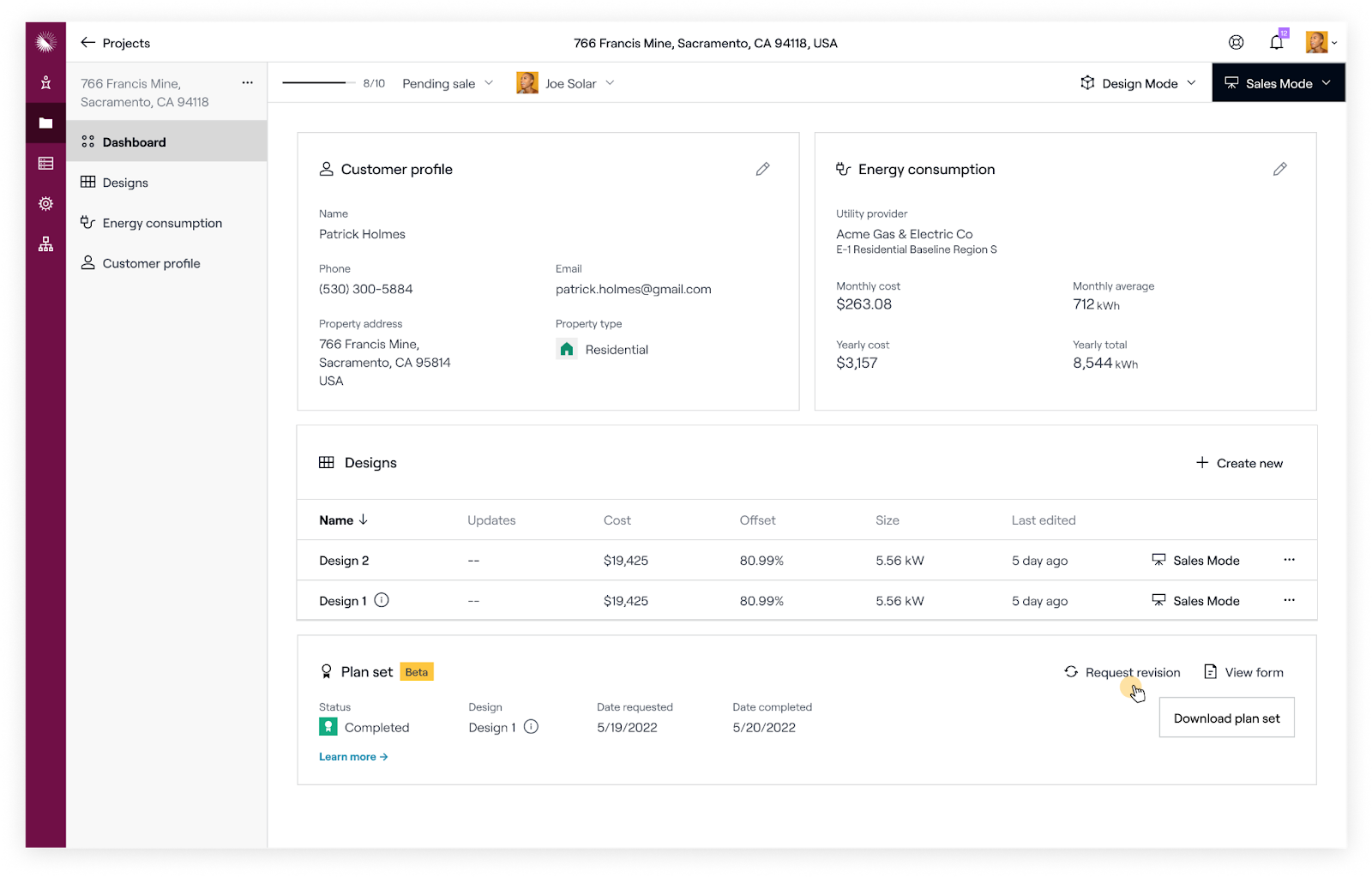
Task: Follow the Learn more link
Action: pos(353,757)
